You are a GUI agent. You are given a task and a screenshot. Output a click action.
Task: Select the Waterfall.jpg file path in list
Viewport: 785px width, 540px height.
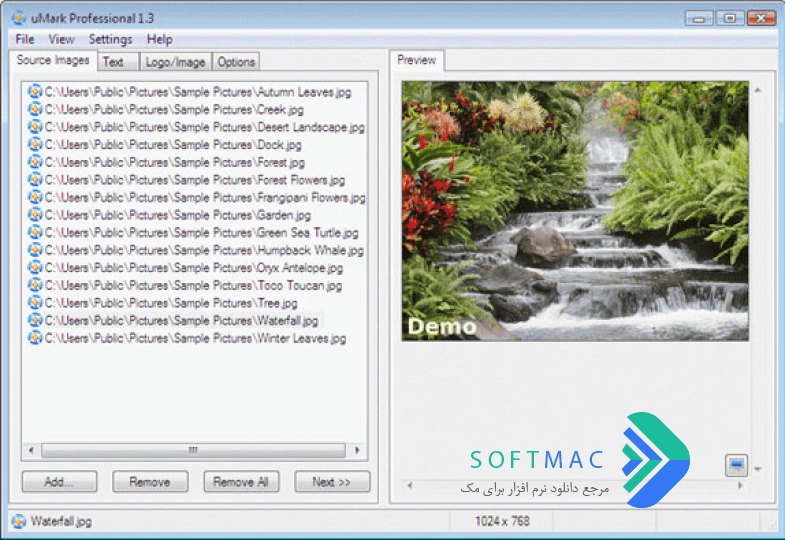point(182,320)
